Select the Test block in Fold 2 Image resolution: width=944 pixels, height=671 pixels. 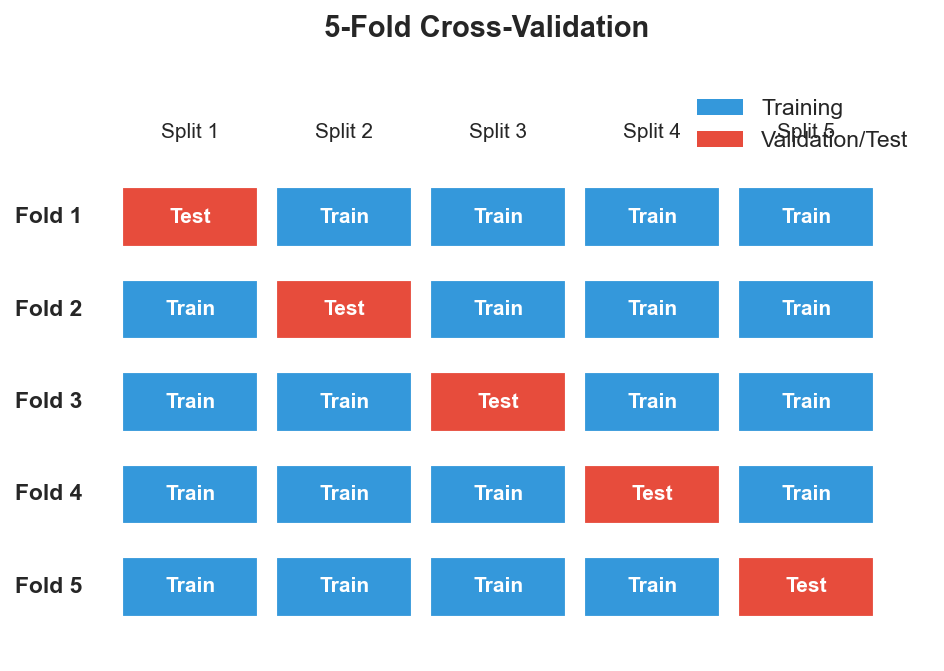[344, 309]
